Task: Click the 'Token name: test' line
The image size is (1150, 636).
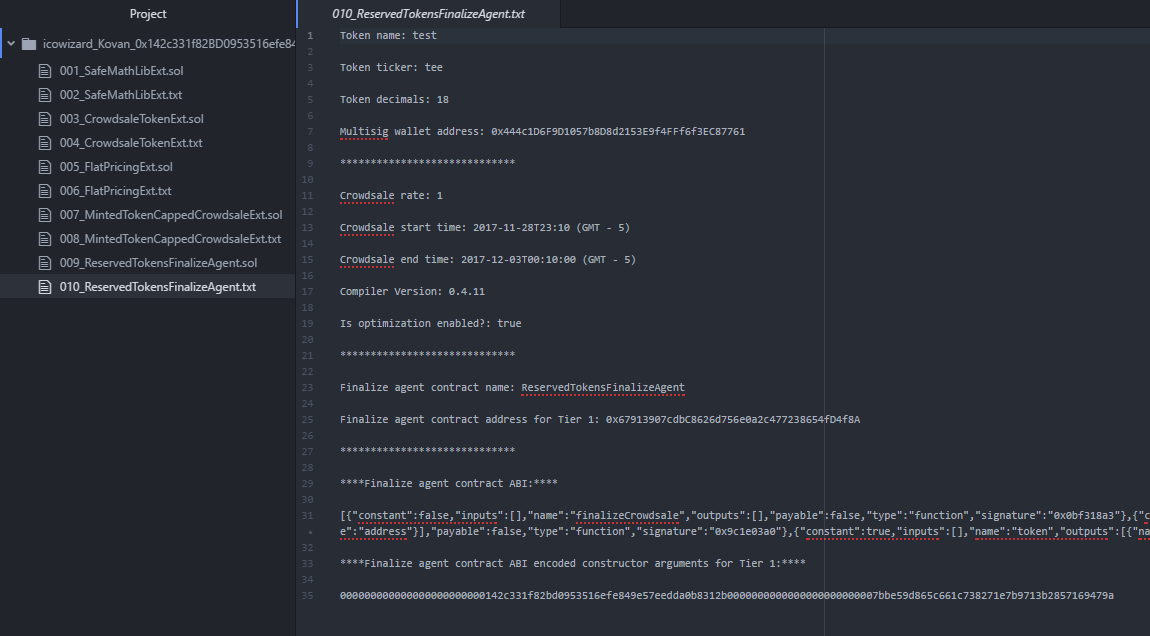Action: 388,35
